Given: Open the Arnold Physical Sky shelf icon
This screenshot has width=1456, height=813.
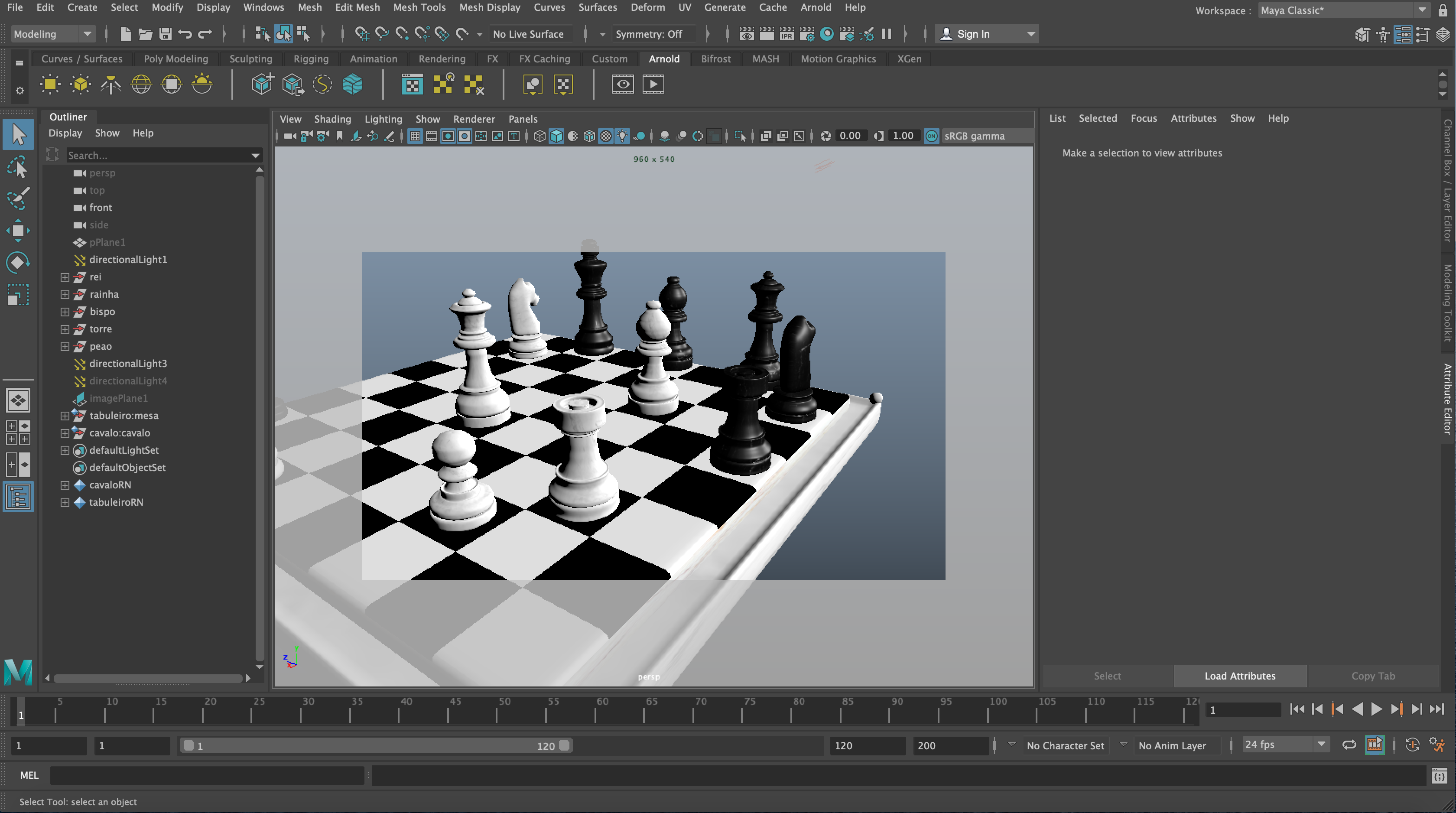Looking at the screenshot, I should pyautogui.click(x=202, y=85).
